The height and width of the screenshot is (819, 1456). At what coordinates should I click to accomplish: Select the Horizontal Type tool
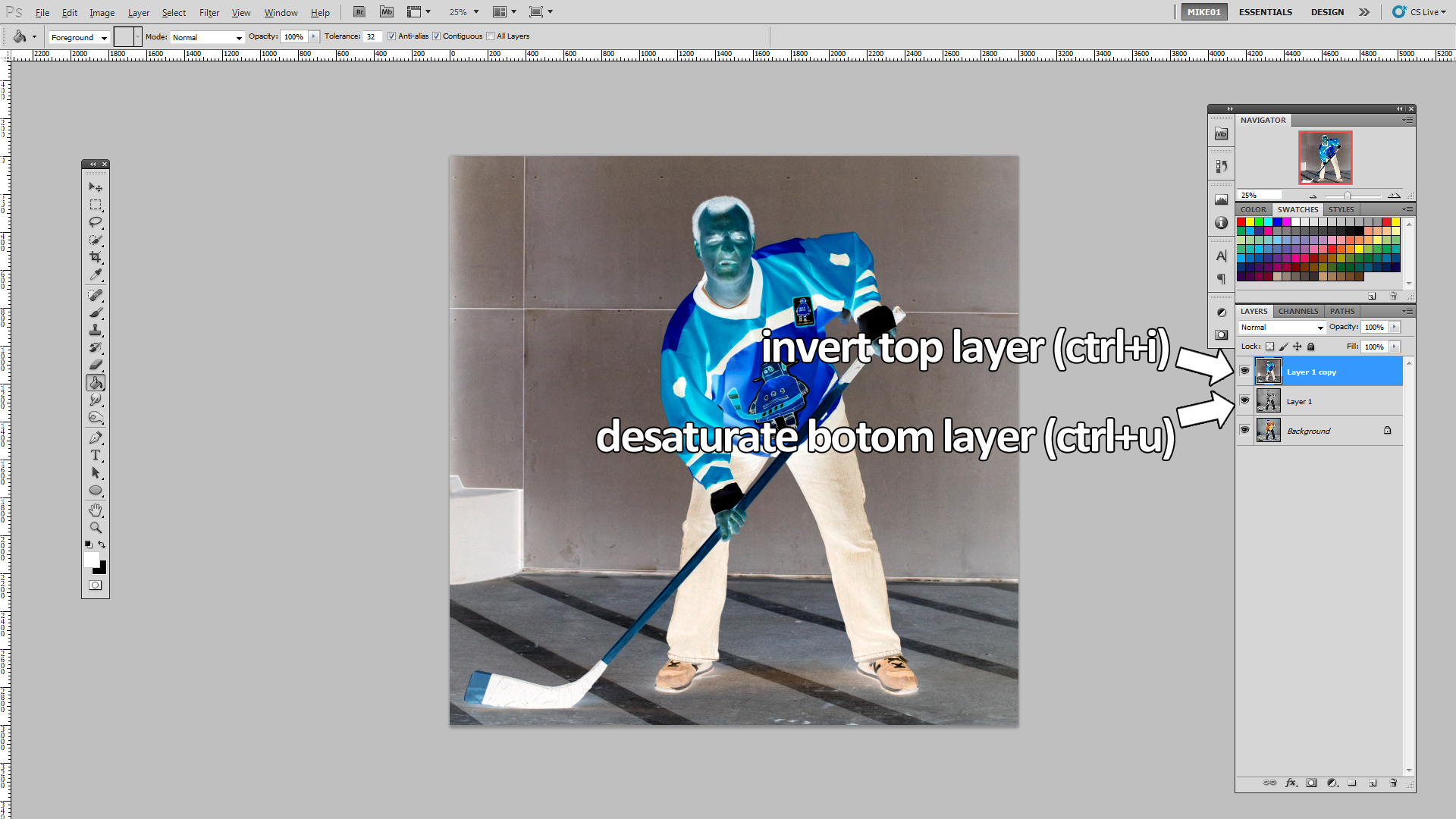click(95, 455)
